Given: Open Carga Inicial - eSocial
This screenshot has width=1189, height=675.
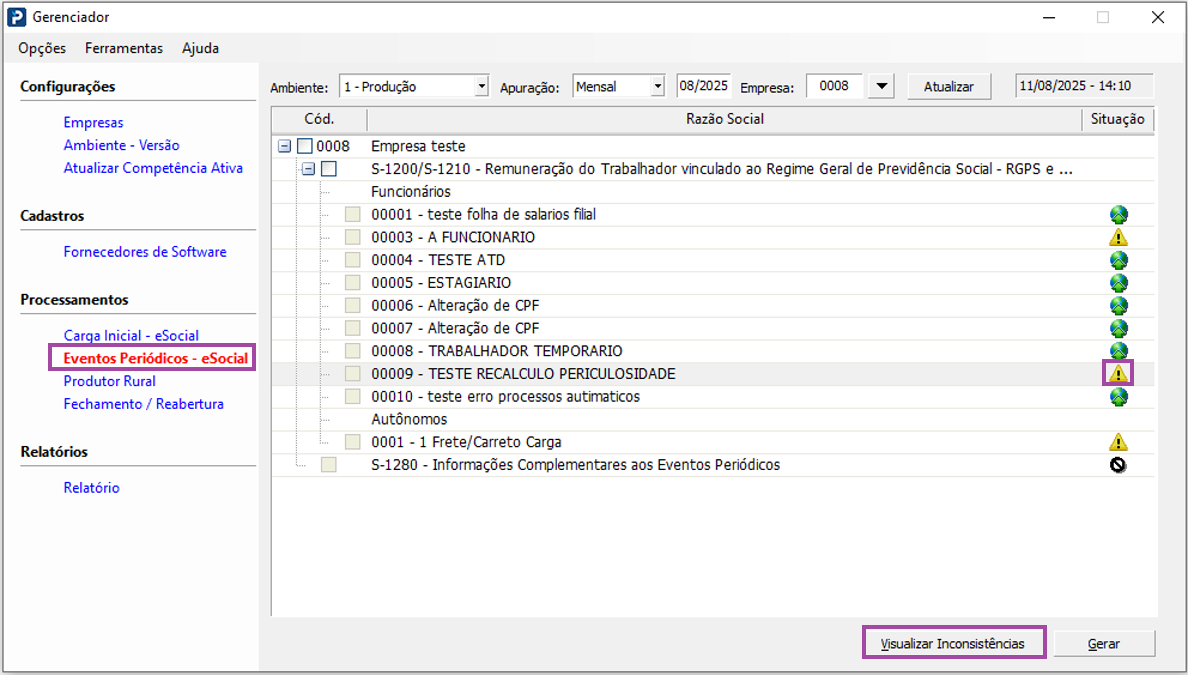Looking at the screenshot, I should 131,335.
